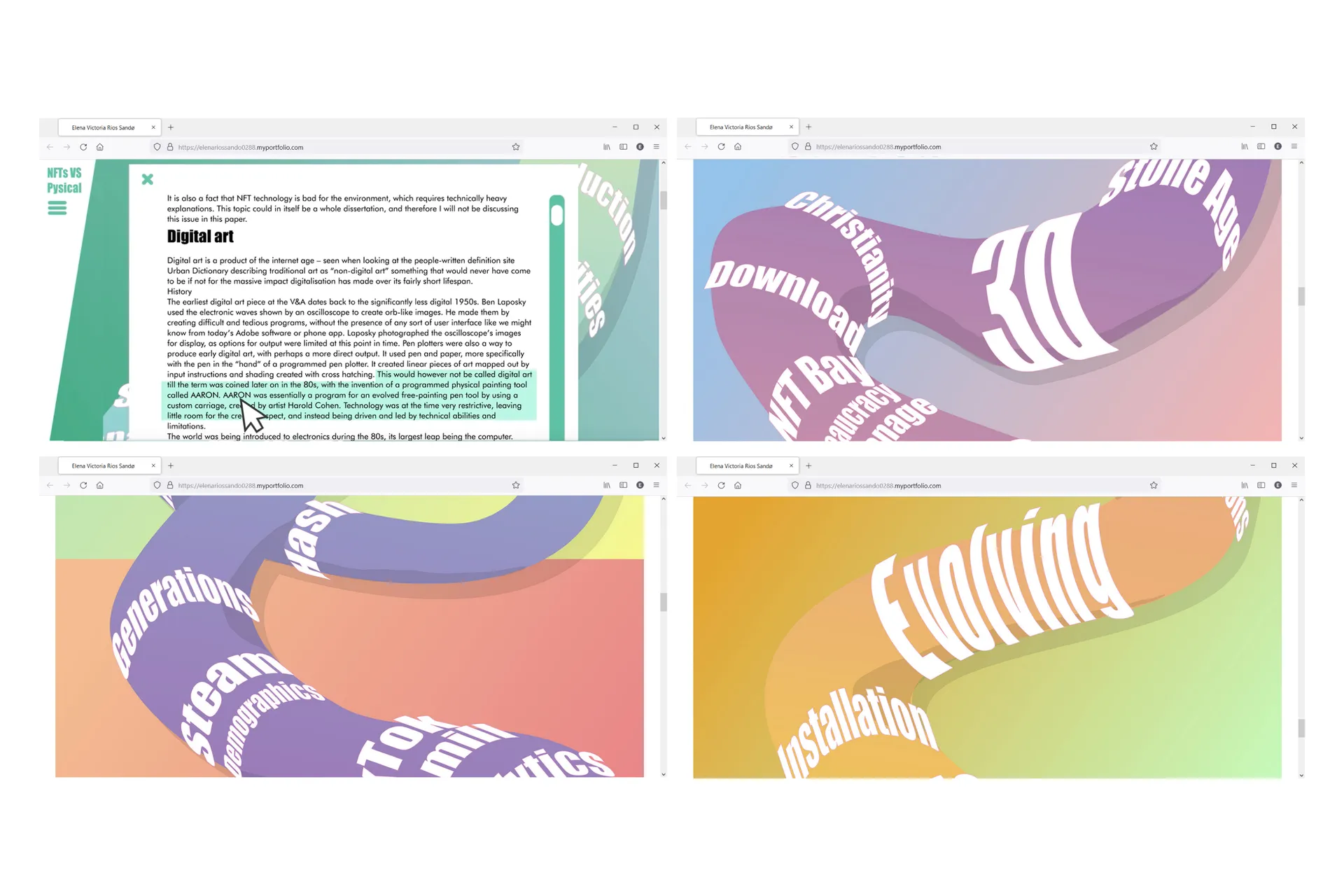Image resolution: width=1344 pixels, height=896 pixels.
Task: Open Firefox library icon in Digital art window
Action: pyautogui.click(x=607, y=147)
